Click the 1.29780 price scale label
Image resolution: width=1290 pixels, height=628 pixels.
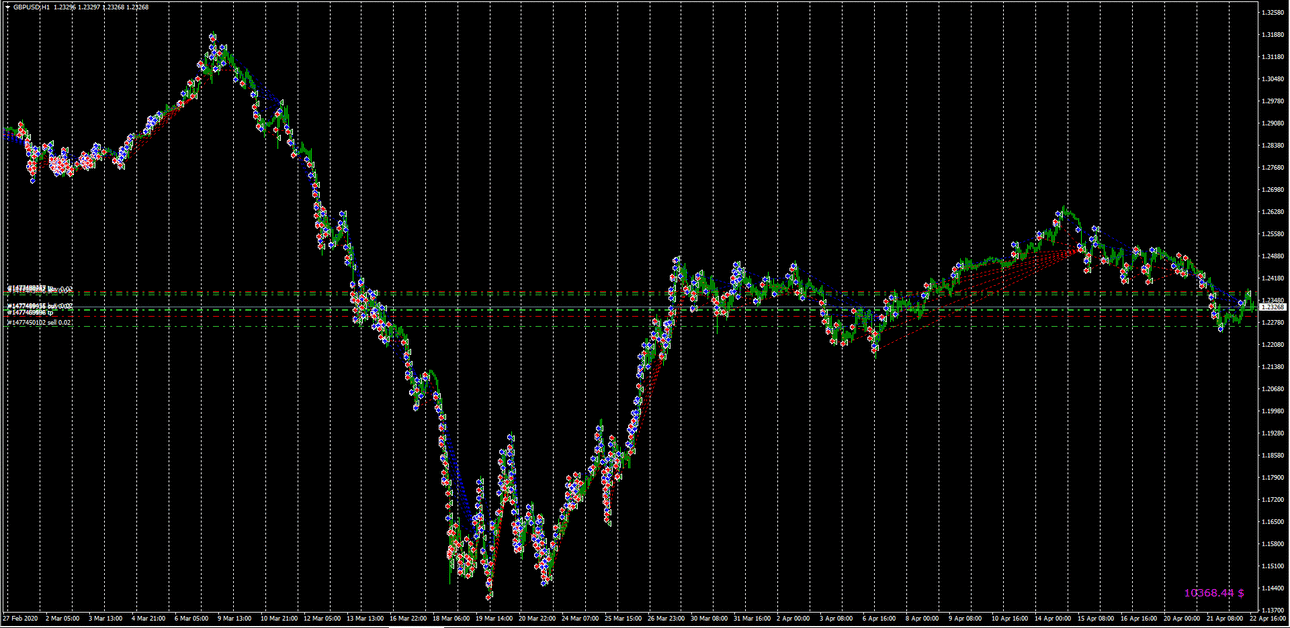pyautogui.click(x=1274, y=101)
